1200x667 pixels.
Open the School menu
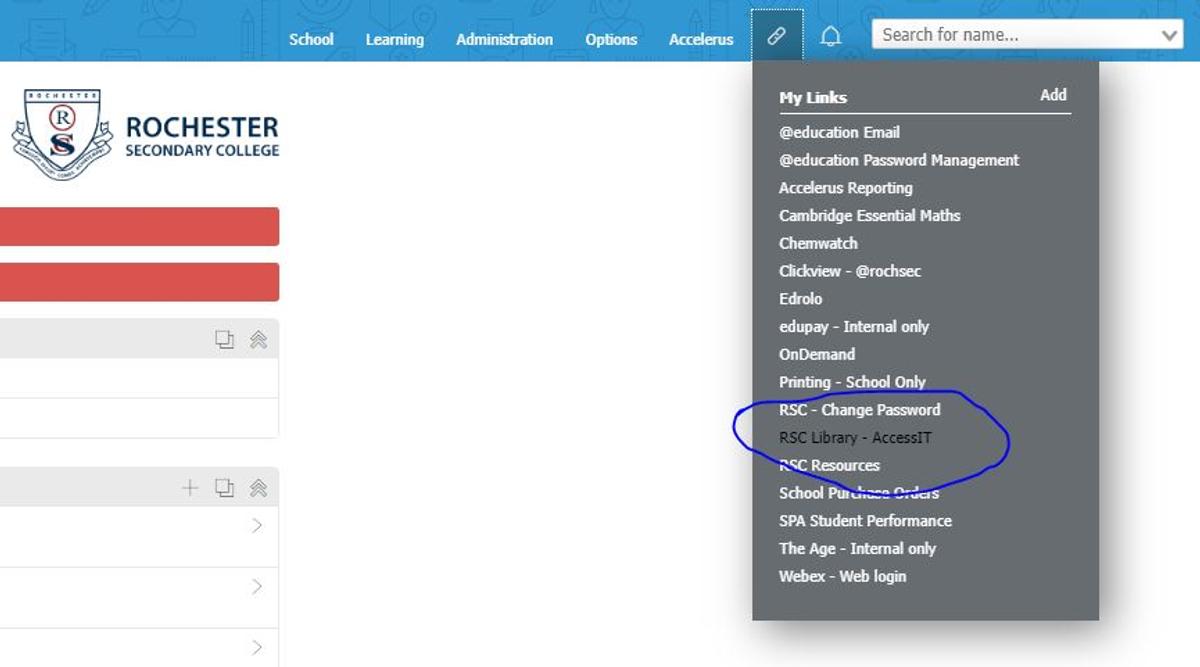tap(311, 40)
